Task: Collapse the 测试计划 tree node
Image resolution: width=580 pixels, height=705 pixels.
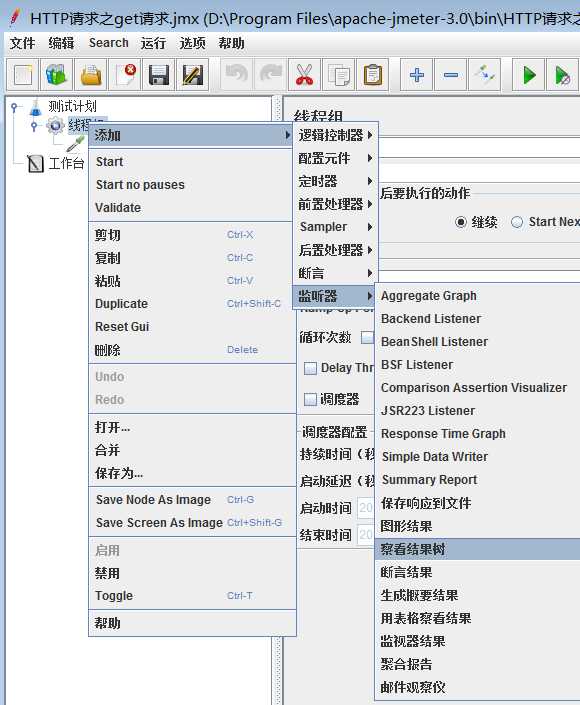Action: pyautogui.click(x=15, y=107)
